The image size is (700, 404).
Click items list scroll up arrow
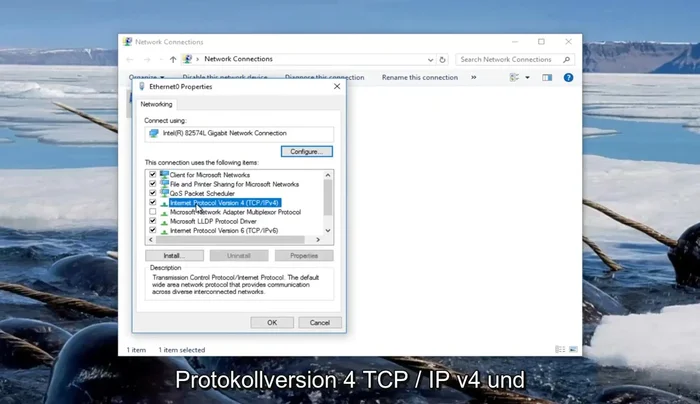coord(328,175)
